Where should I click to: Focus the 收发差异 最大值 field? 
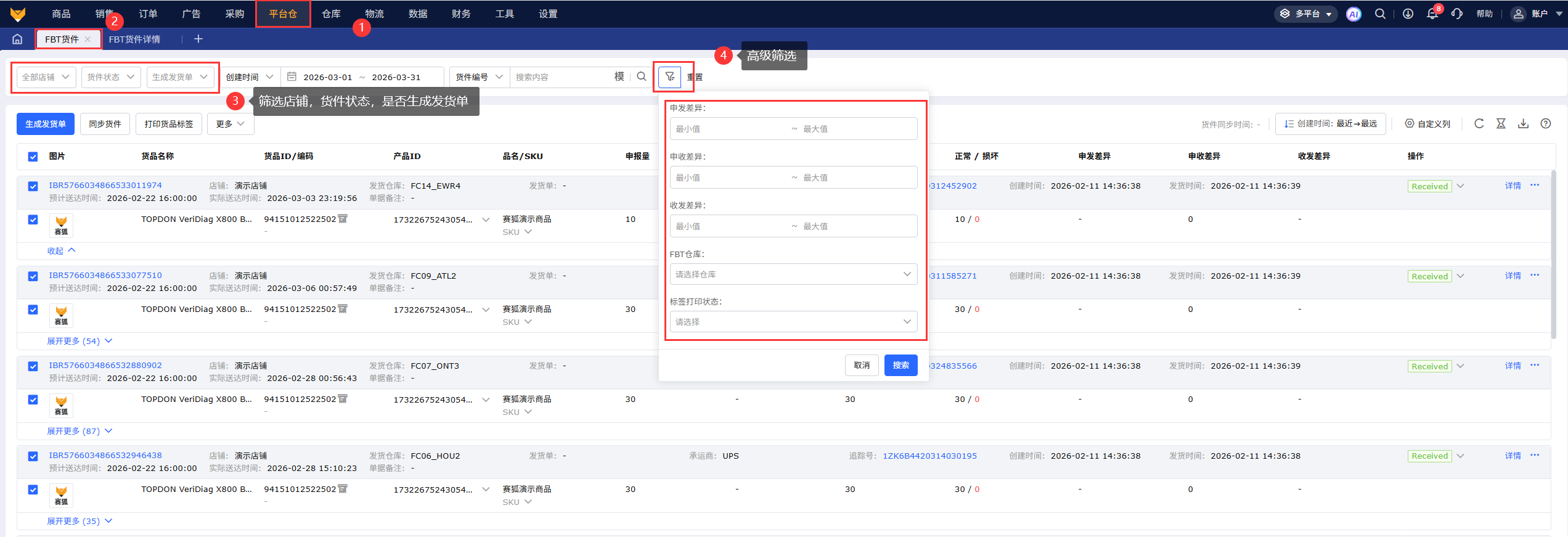click(857, 226)
